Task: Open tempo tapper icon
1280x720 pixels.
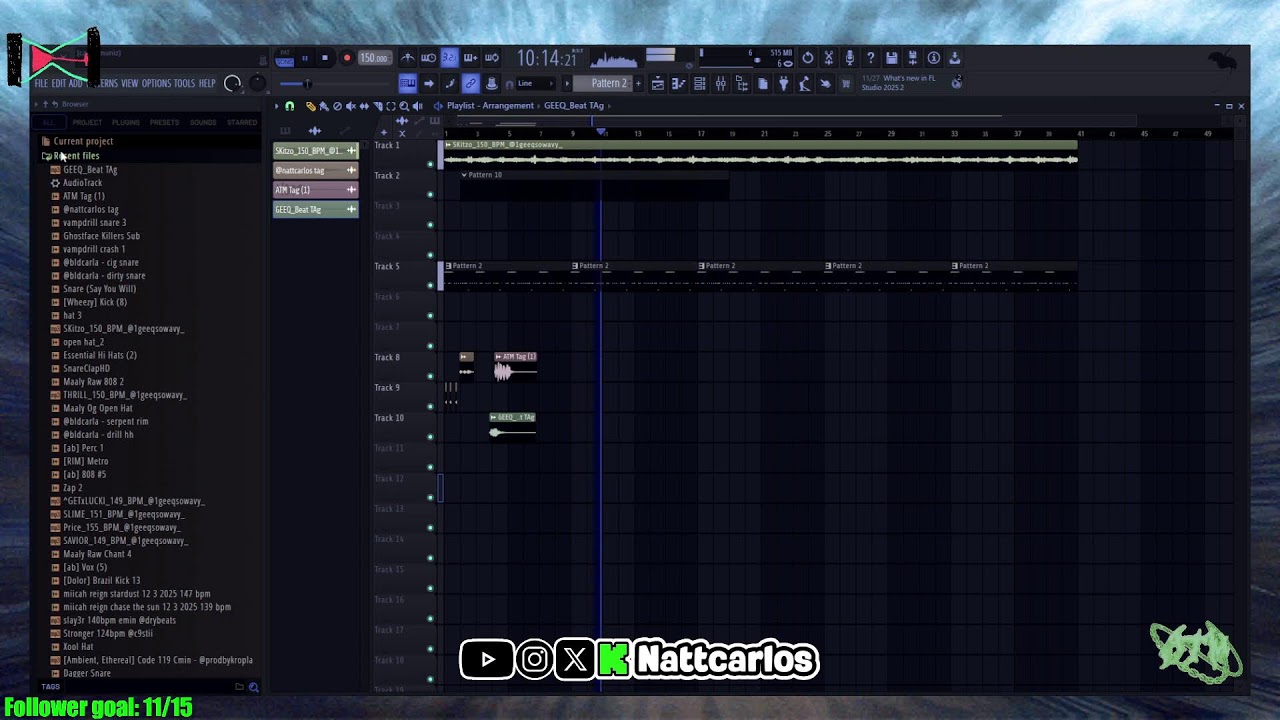Action: coord(805,84)
